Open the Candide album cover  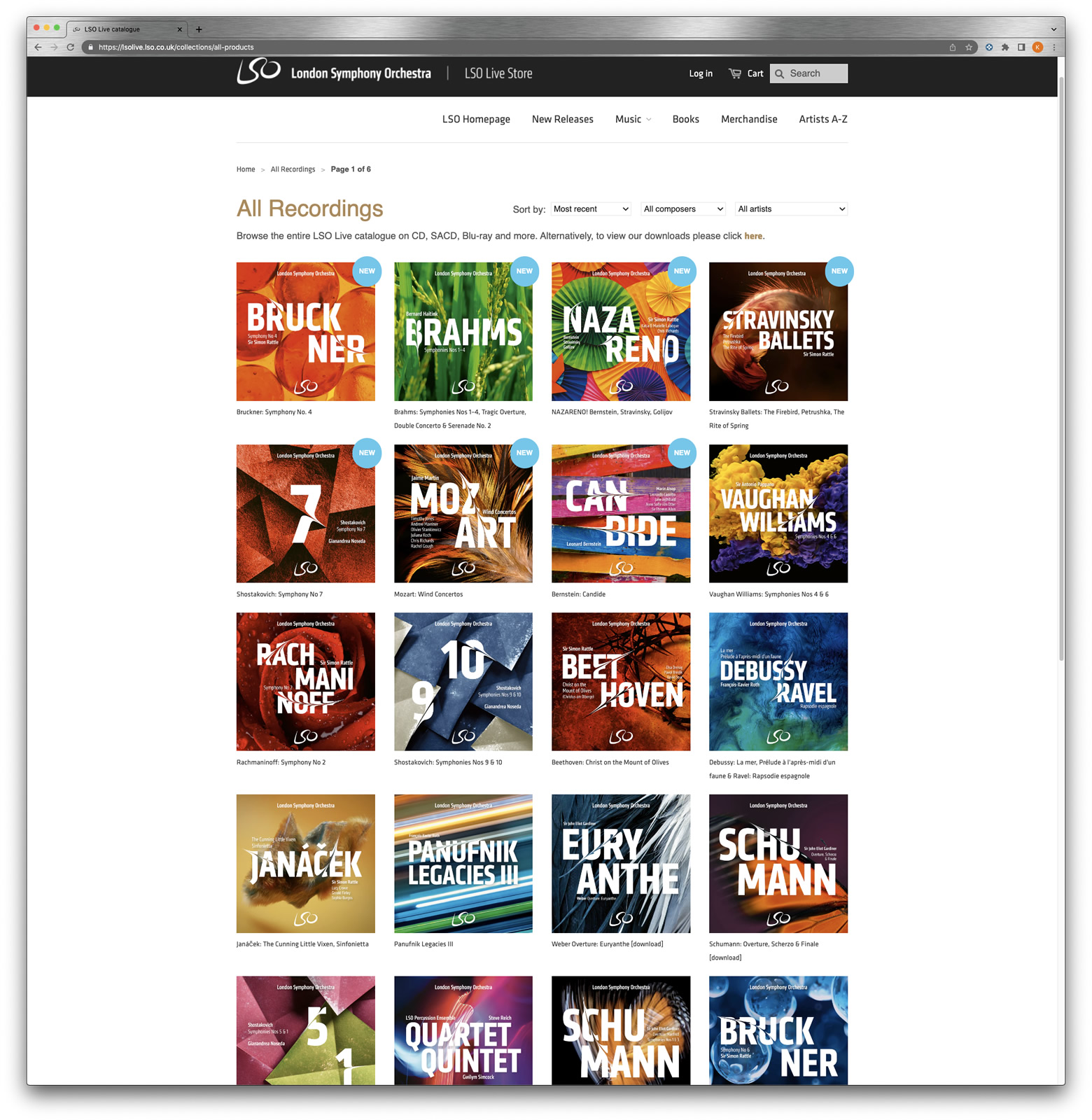coord(621,514)
